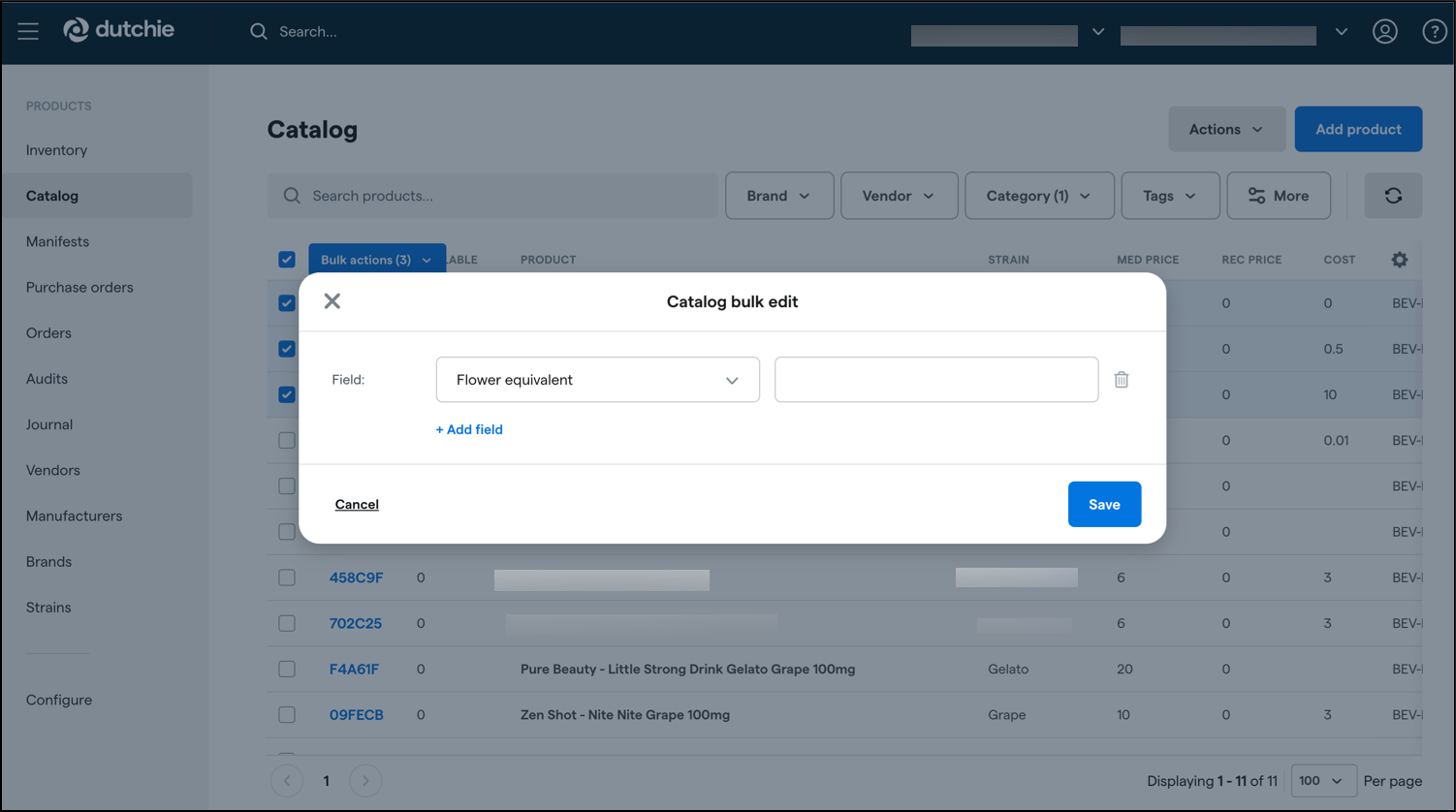Go to Inventory in sidebar

click(x=56, y=150)
